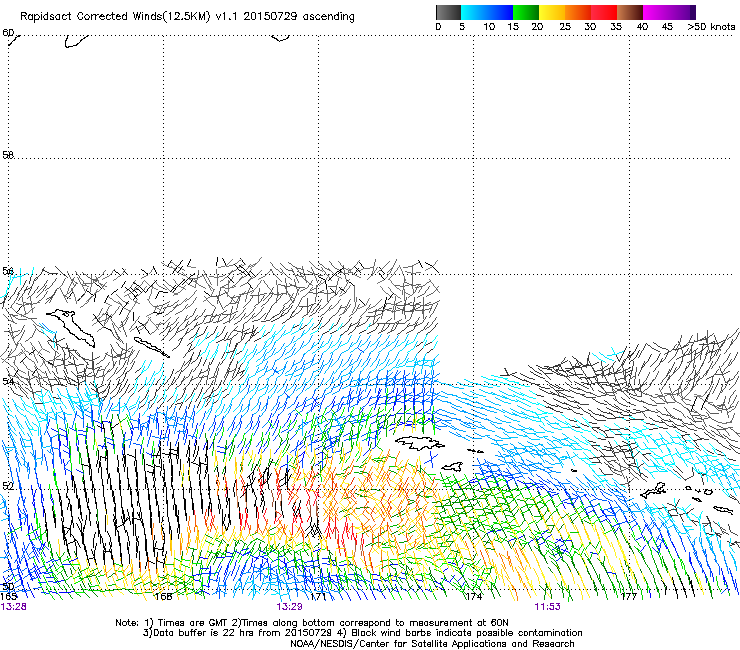Click the yellow 20-25 knots legend swatch
Viewport: 740px width, 650px height.
pos(552,12)
